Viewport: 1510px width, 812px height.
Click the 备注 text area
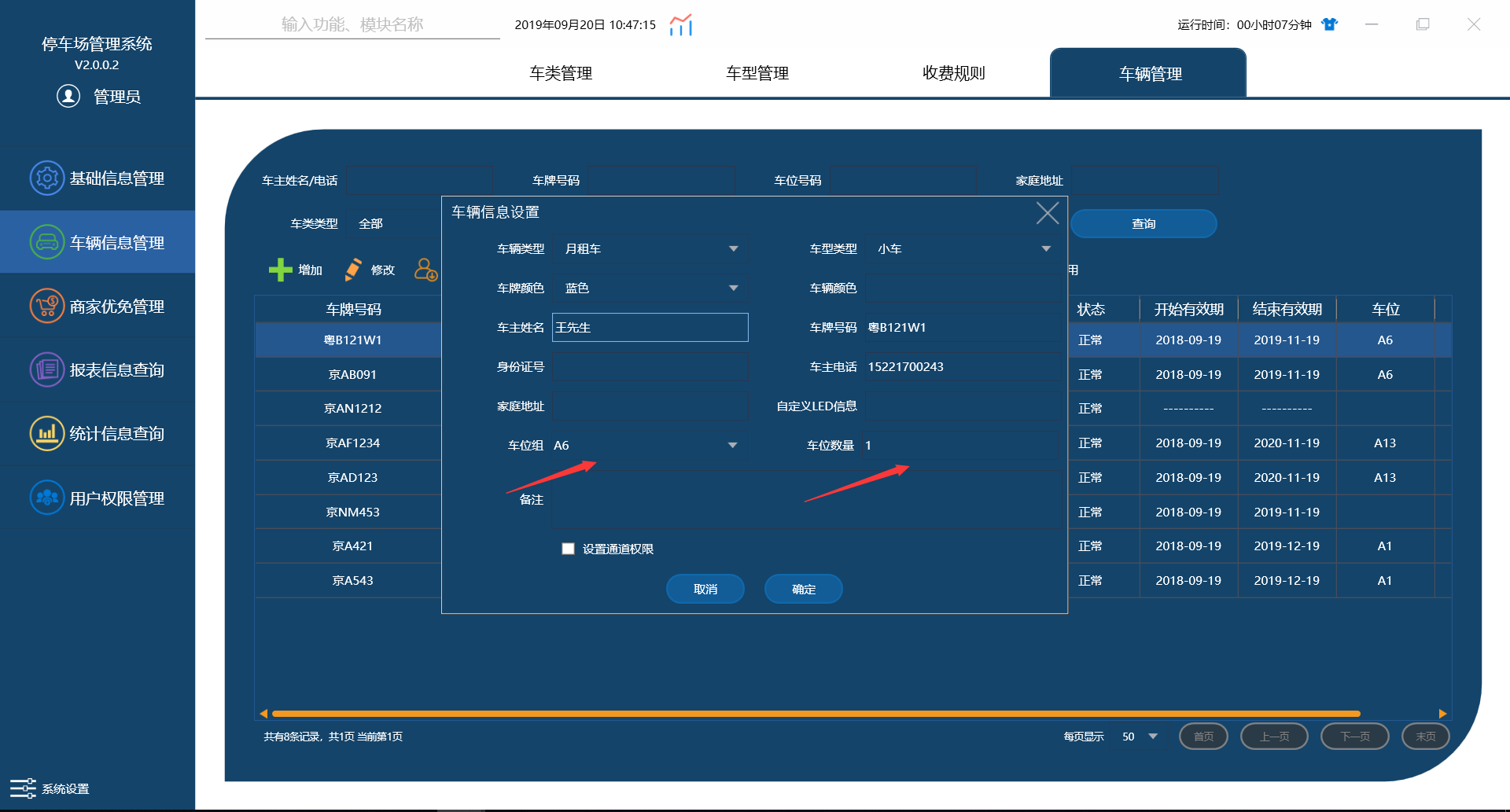point(806,499)
